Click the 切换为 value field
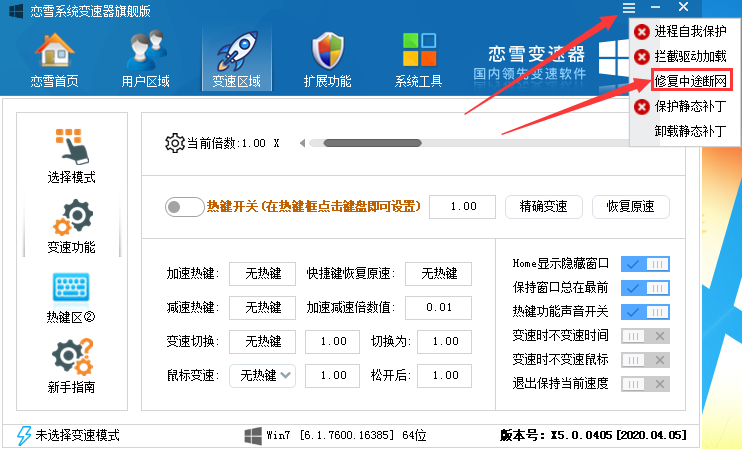 tap(444, 342)
